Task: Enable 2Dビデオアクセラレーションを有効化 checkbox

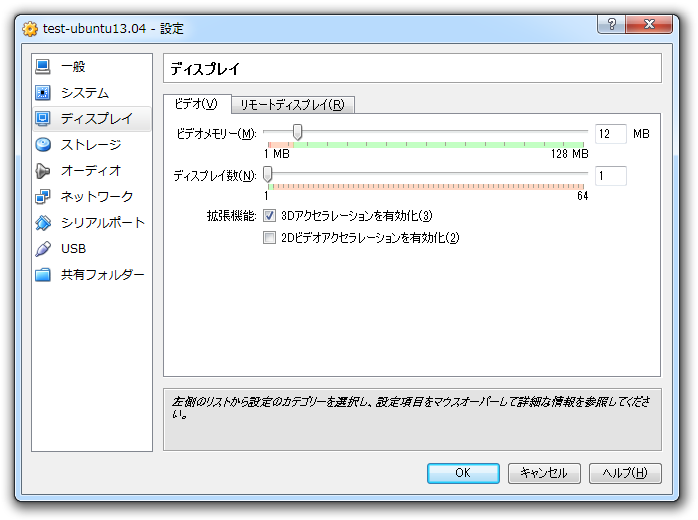Action: [269, 237]
